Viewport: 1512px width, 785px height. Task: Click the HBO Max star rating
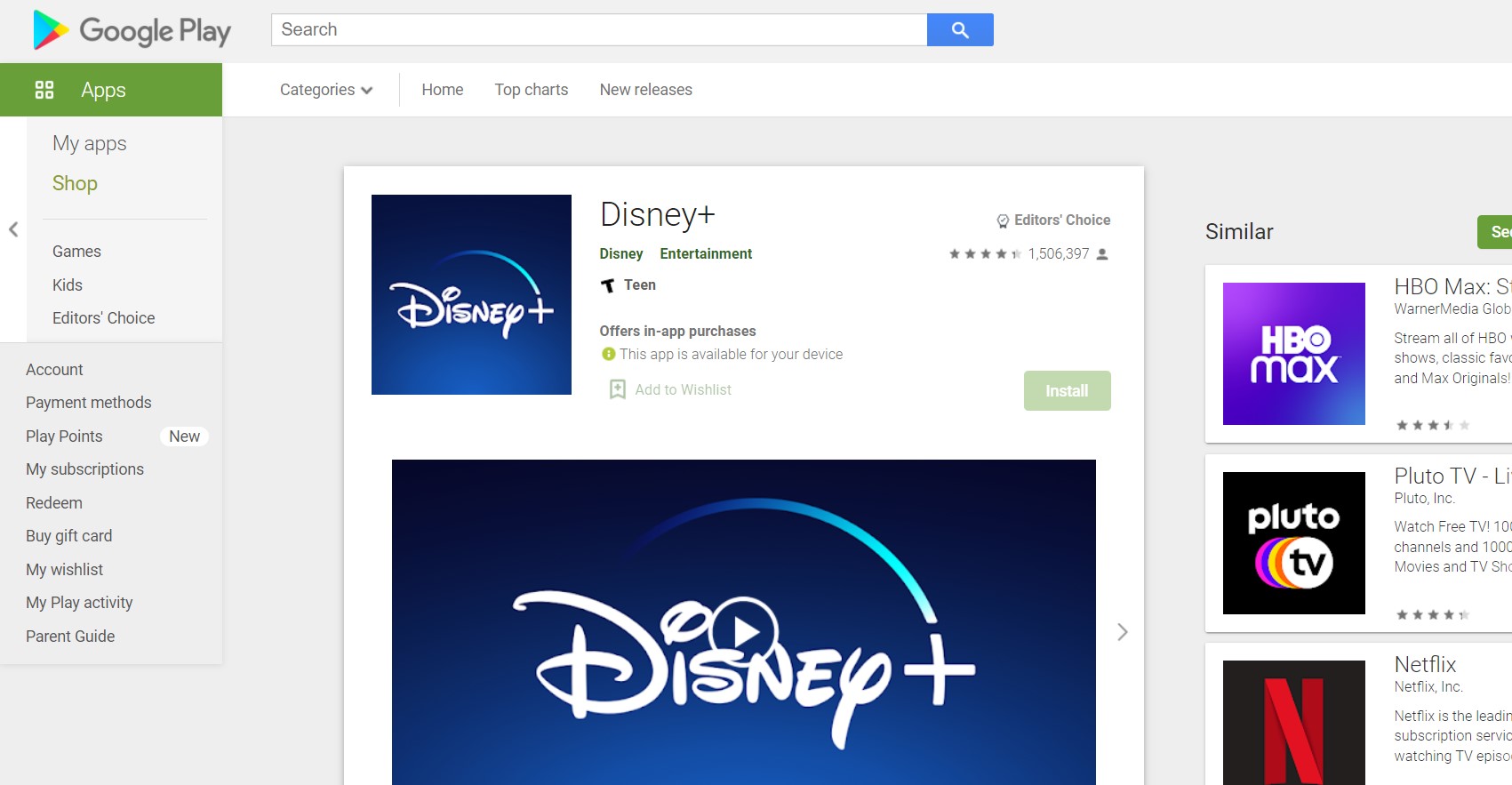pyautogui.click(x=1433, y=426)
